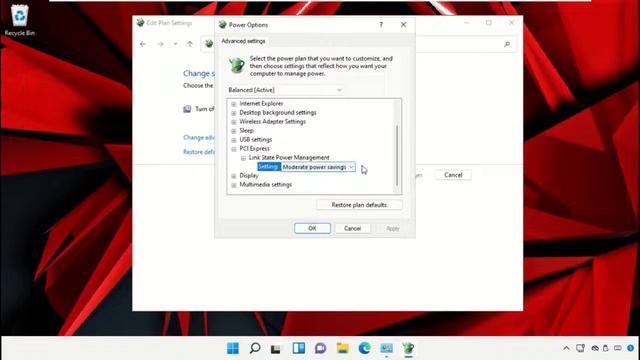
Task: Expand USB settings node
Action: tap(234, 140)
